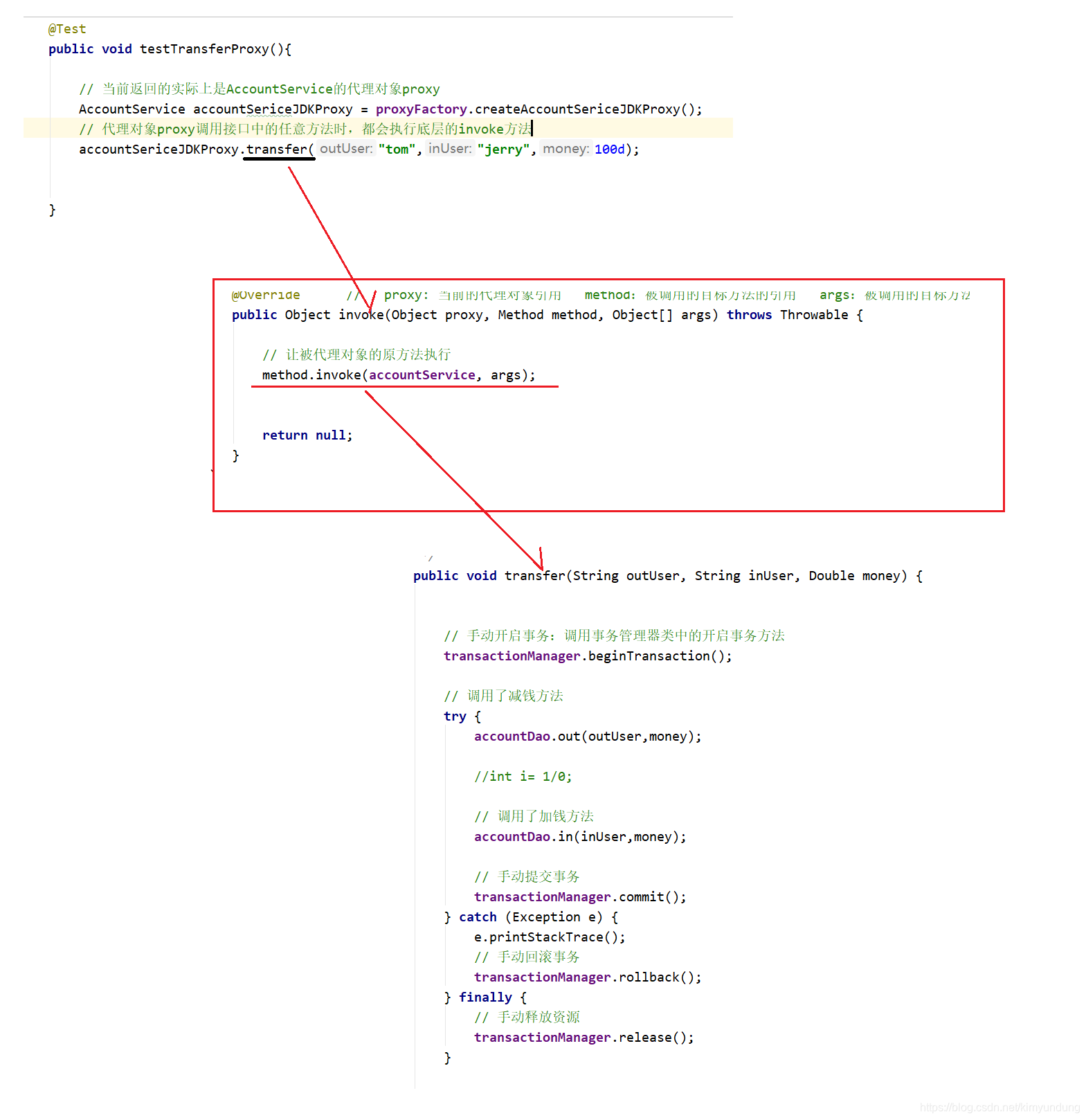The width and height of the screenshot is (1086, 1120).
Task: Click Double money parameter
Action: (854, 576)
